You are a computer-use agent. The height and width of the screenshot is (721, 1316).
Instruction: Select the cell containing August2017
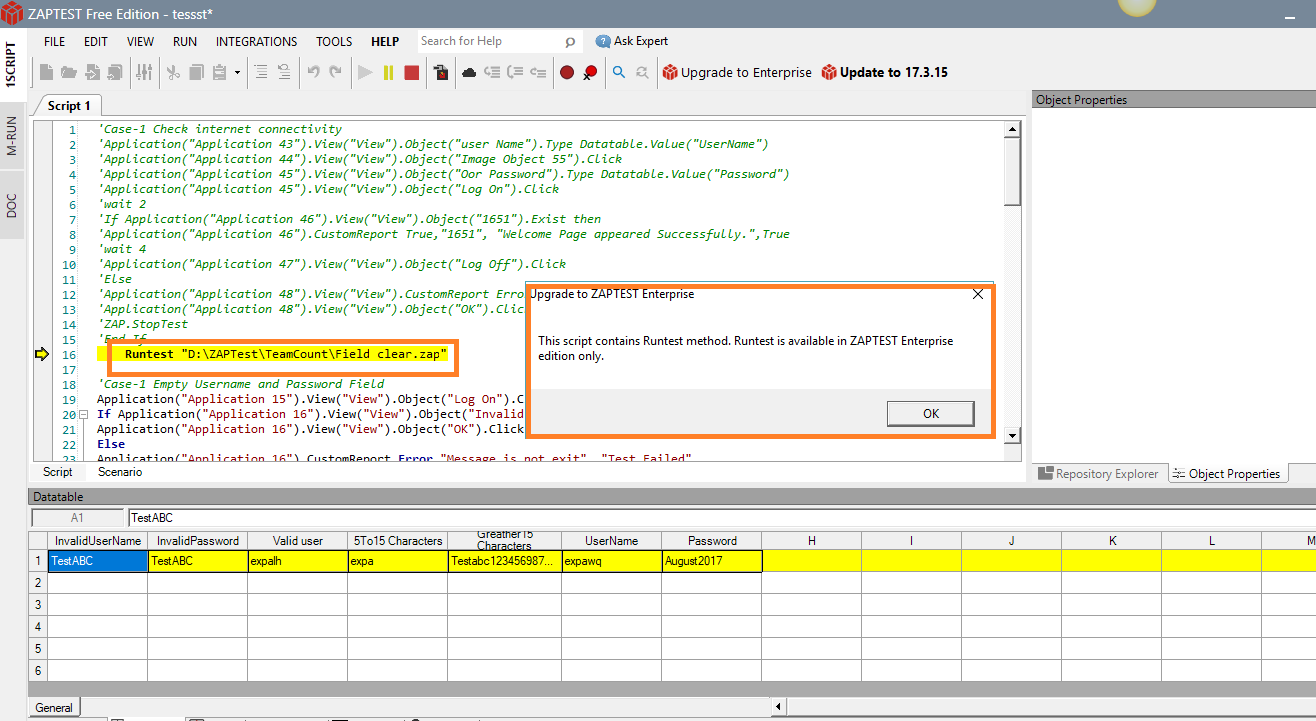click(712, 561)
